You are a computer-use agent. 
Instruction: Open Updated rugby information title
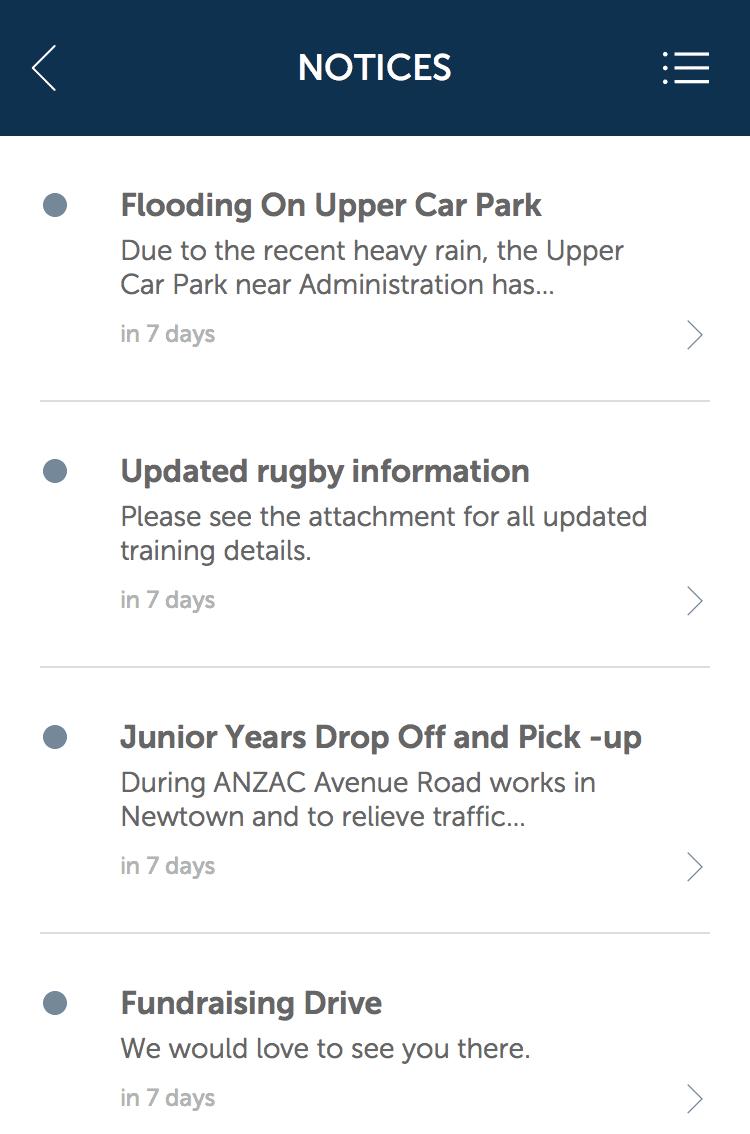tap(325, 471)
